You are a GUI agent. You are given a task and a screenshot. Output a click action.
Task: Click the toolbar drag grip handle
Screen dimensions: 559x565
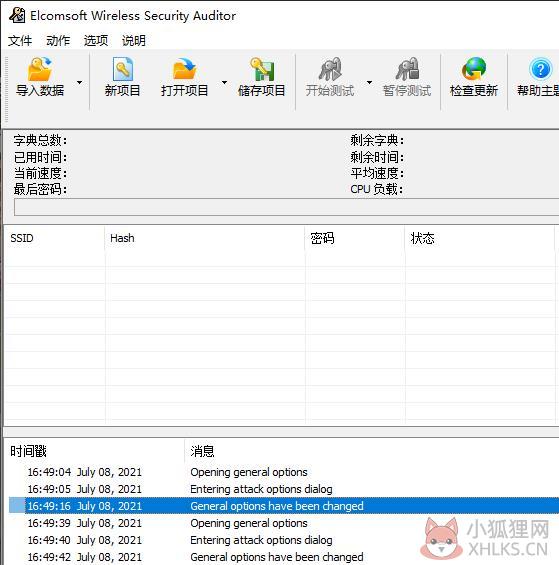tap(6, 88)
